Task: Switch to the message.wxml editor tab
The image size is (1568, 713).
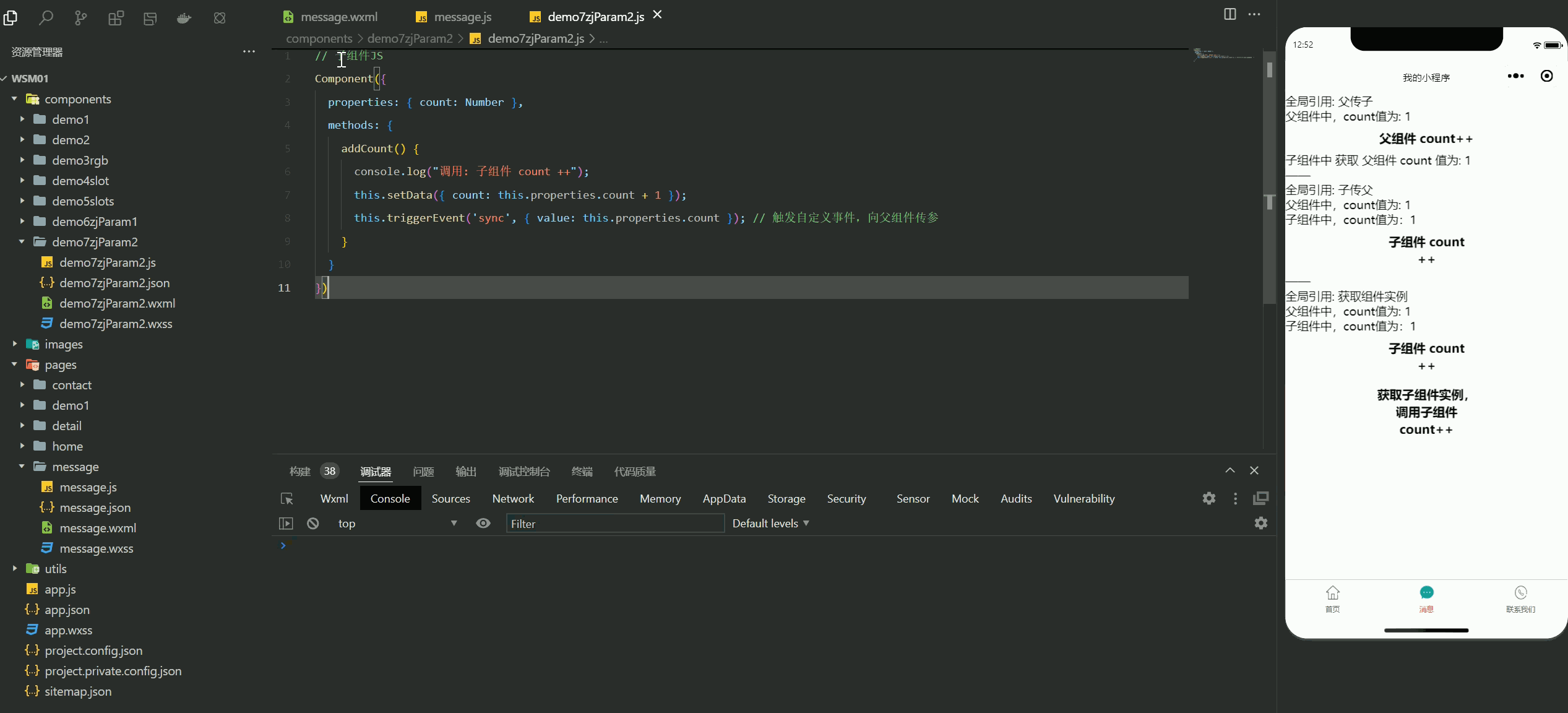Action: point(338,17)
